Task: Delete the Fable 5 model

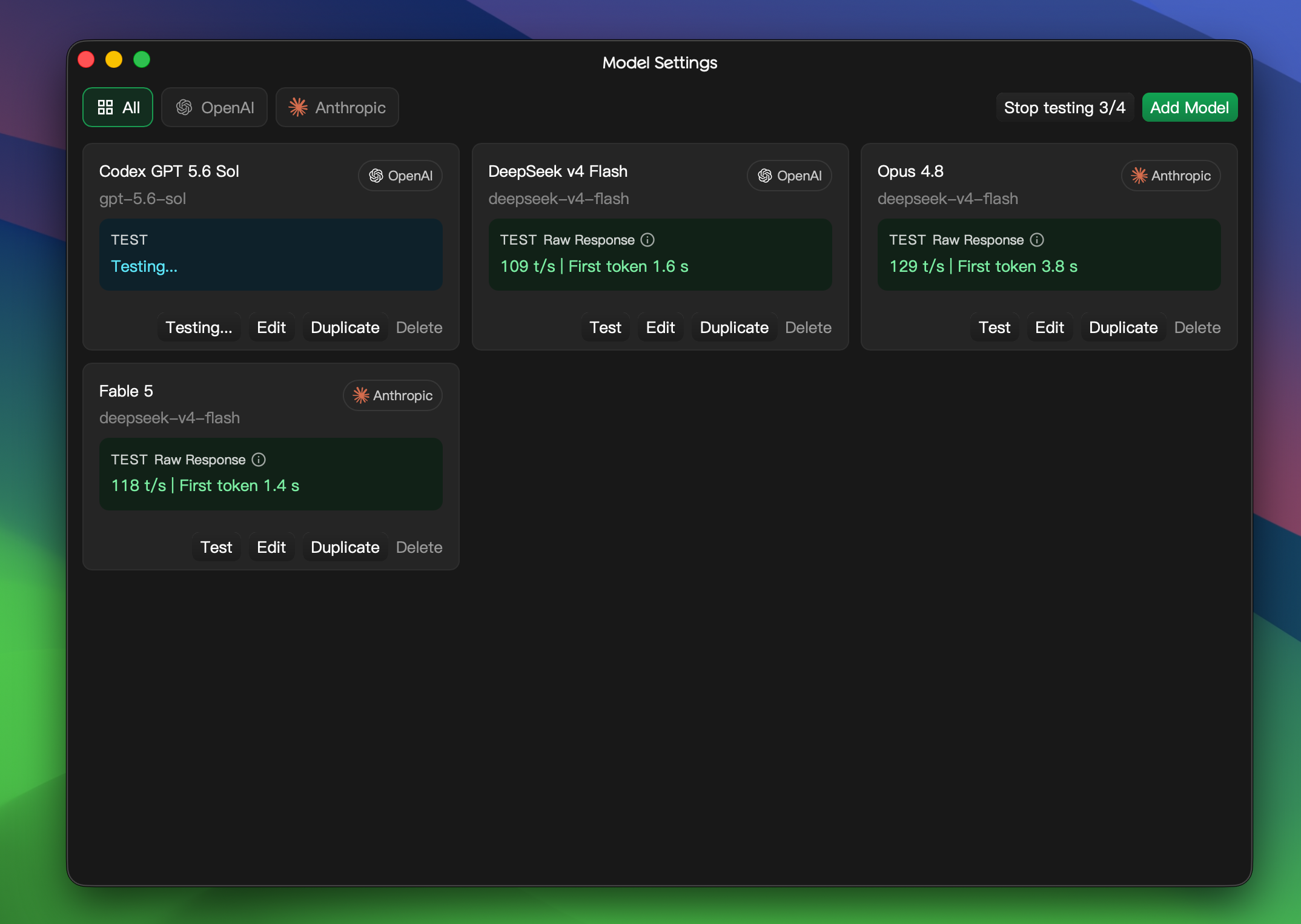Action: (419, 547)
